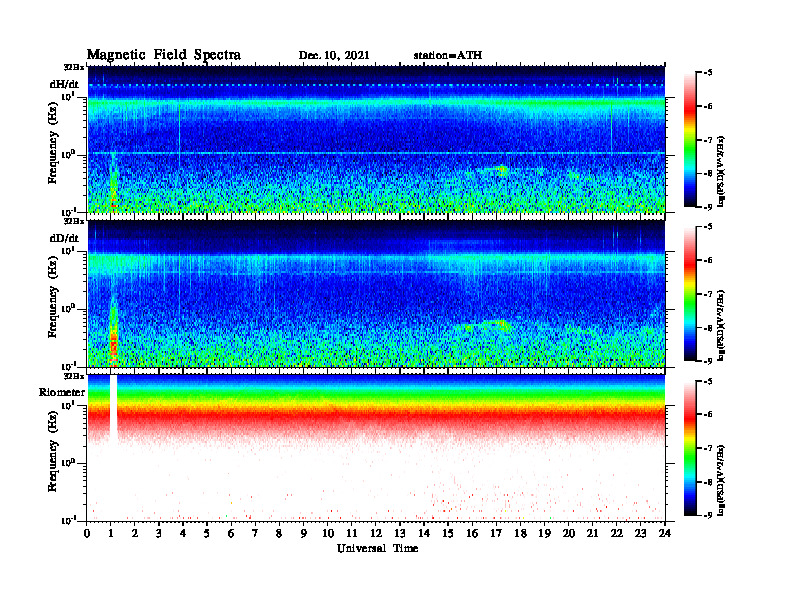Image resolution: width=792 pixels, height=612 pixels.
Task: Click the hour 6 tick label
Action: click(231, 533)
